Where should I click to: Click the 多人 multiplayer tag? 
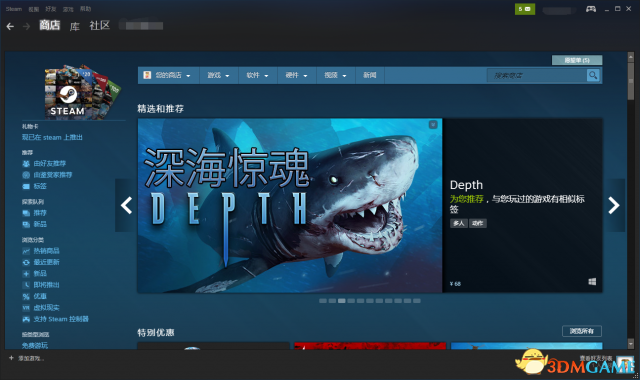pyautogui.click(x=459, y=223)
